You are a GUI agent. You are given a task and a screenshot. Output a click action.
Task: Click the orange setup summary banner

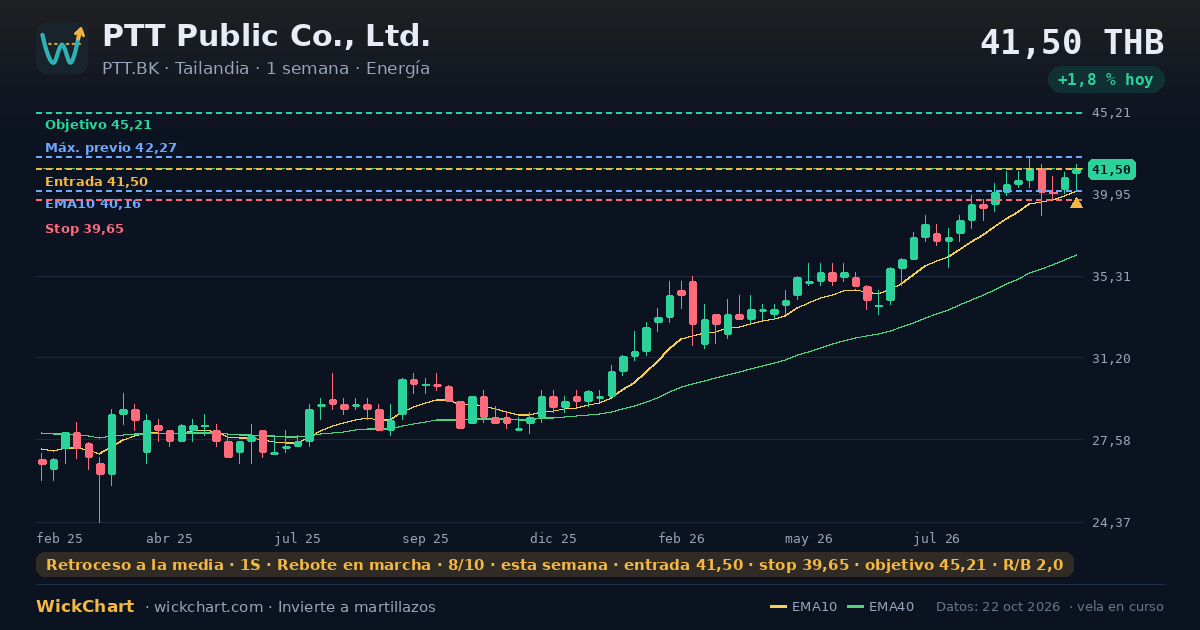(x=555, y=565)
